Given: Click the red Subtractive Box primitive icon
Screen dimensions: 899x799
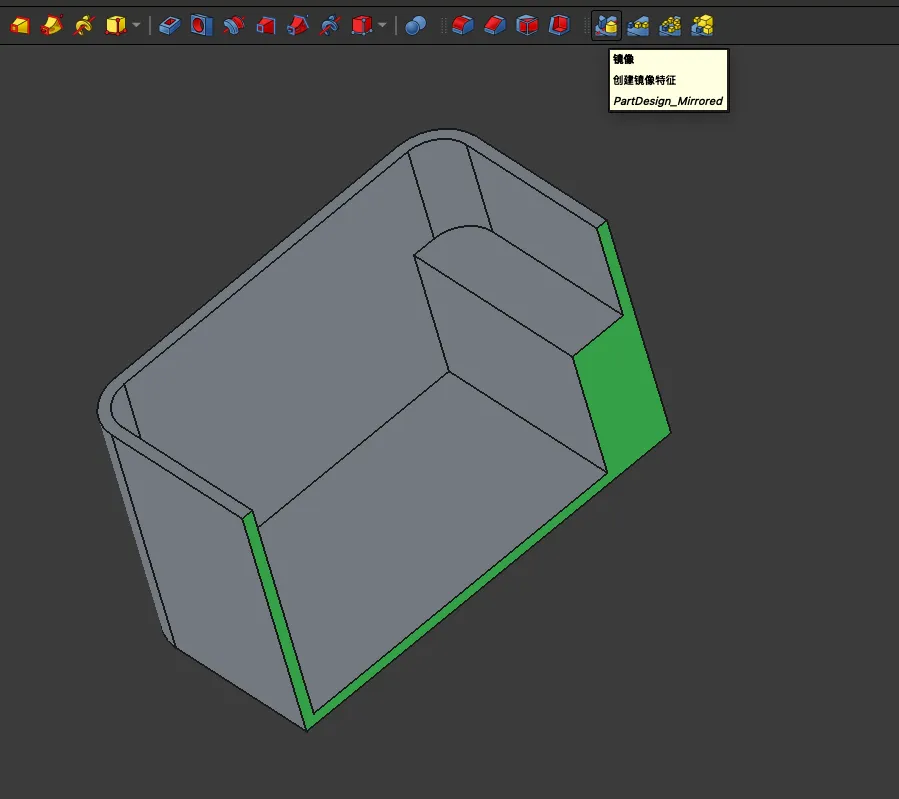Looking at the screenshot, I should click(361, 25).
